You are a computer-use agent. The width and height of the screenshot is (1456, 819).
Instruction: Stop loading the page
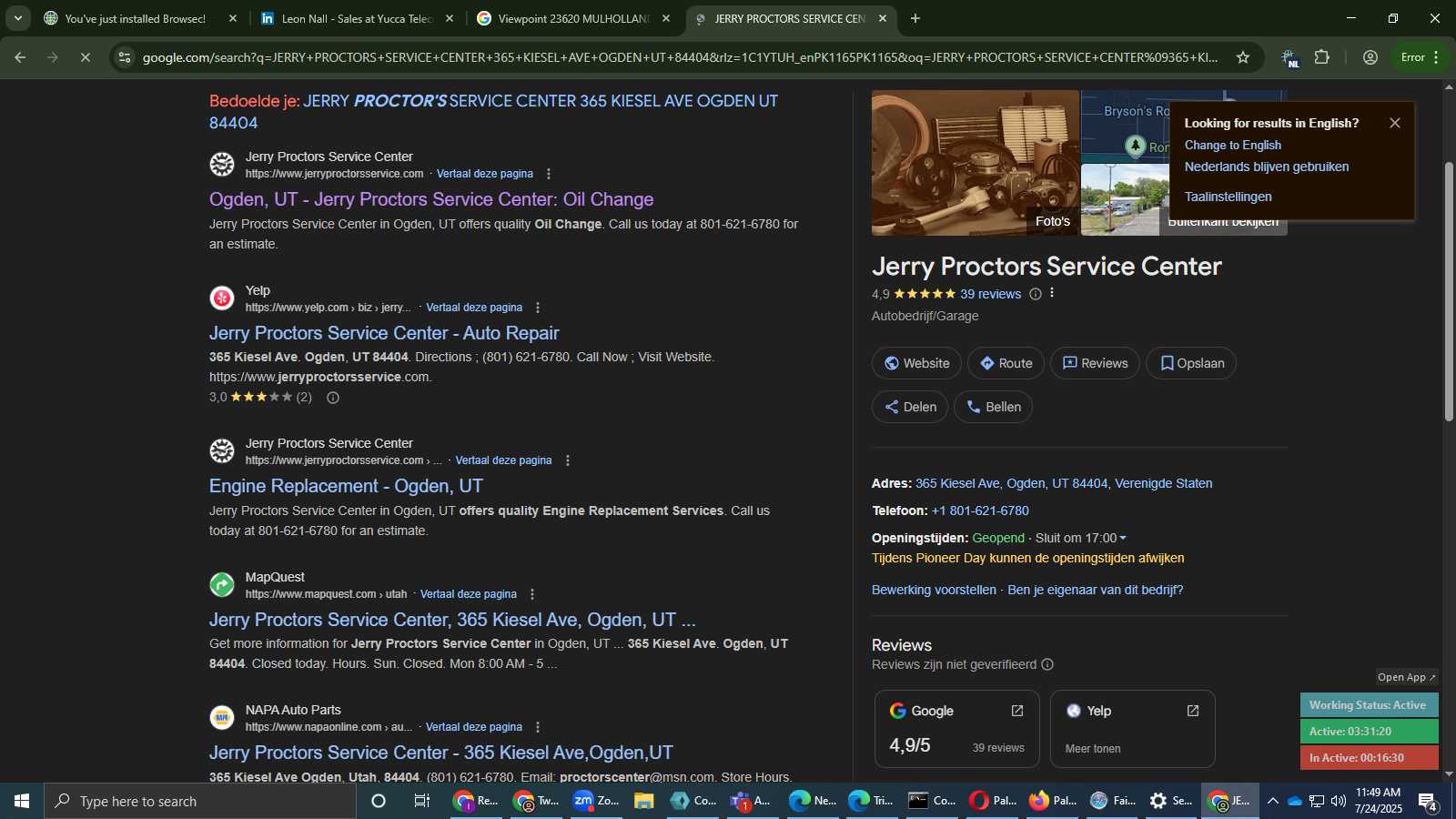85,57
